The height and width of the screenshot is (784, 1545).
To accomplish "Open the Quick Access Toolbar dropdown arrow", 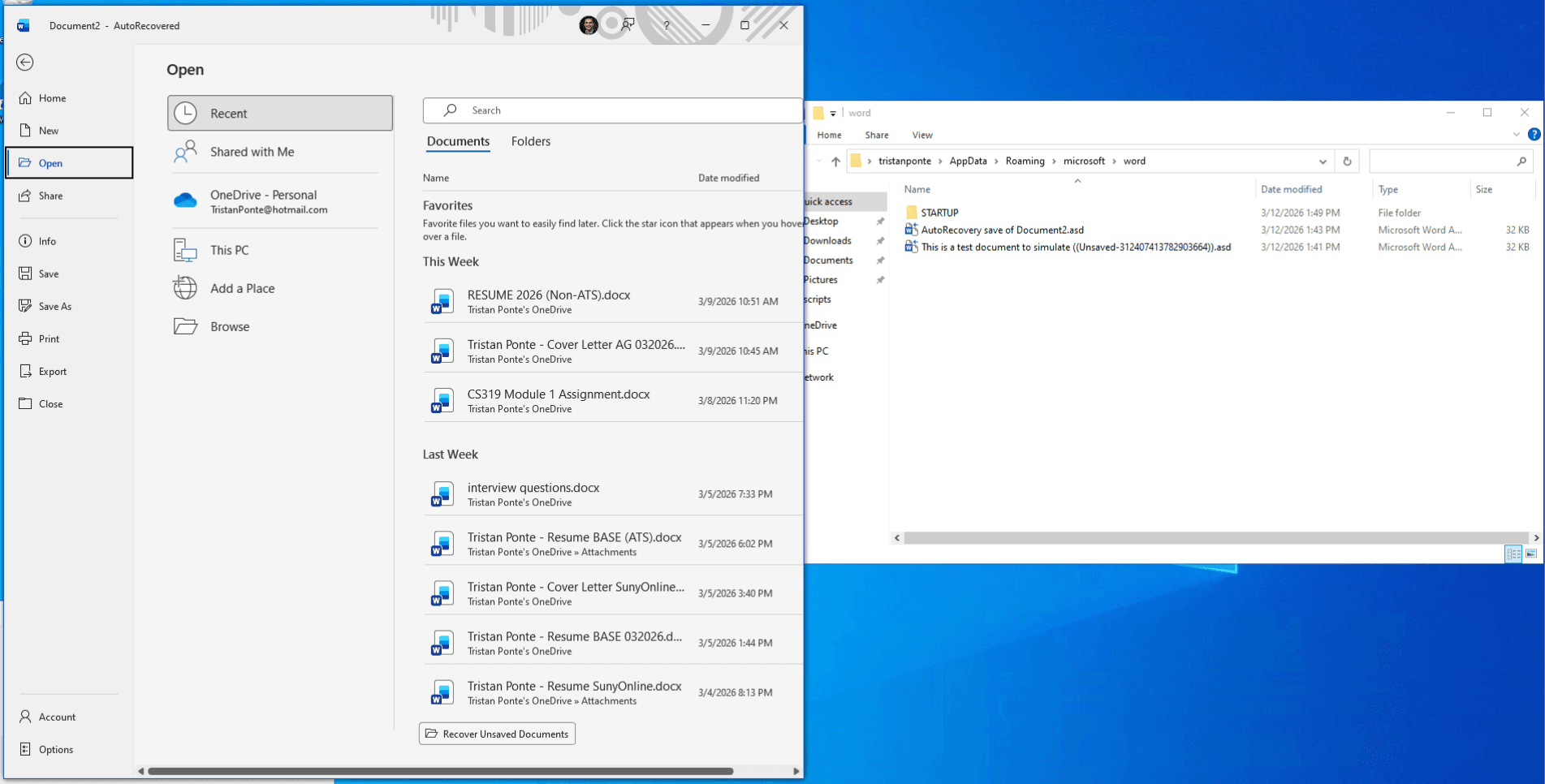I will [833, 114].
